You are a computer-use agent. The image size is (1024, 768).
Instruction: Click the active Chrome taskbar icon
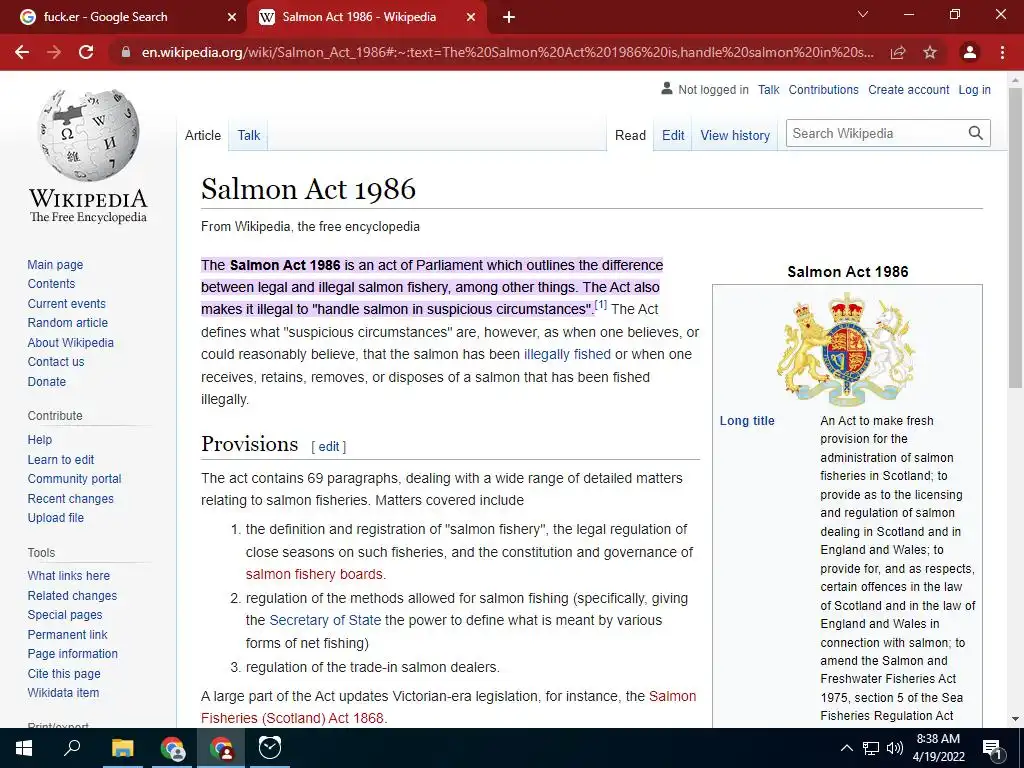[x=222, y=748]
